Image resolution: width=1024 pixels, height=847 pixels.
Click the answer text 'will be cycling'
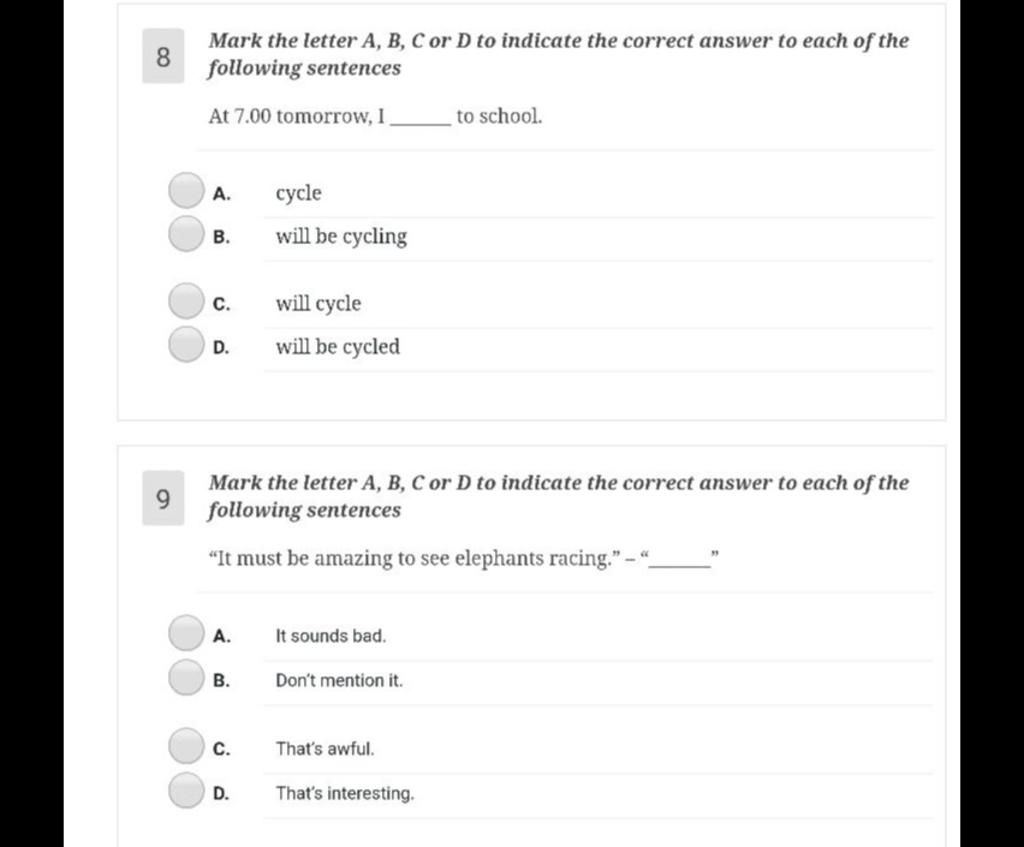tap(341, 236)
